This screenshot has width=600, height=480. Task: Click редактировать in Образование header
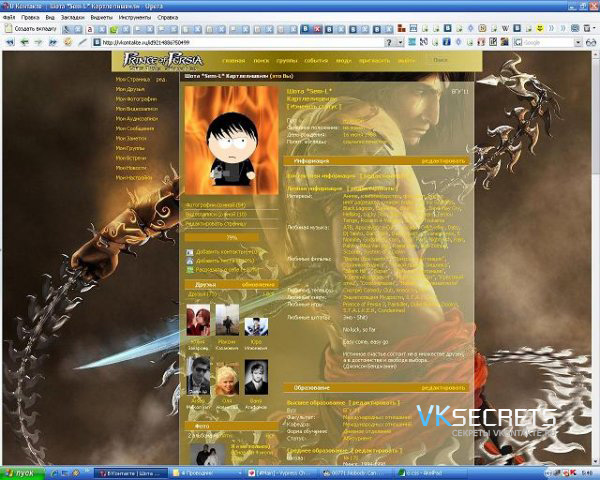[443, 388]
